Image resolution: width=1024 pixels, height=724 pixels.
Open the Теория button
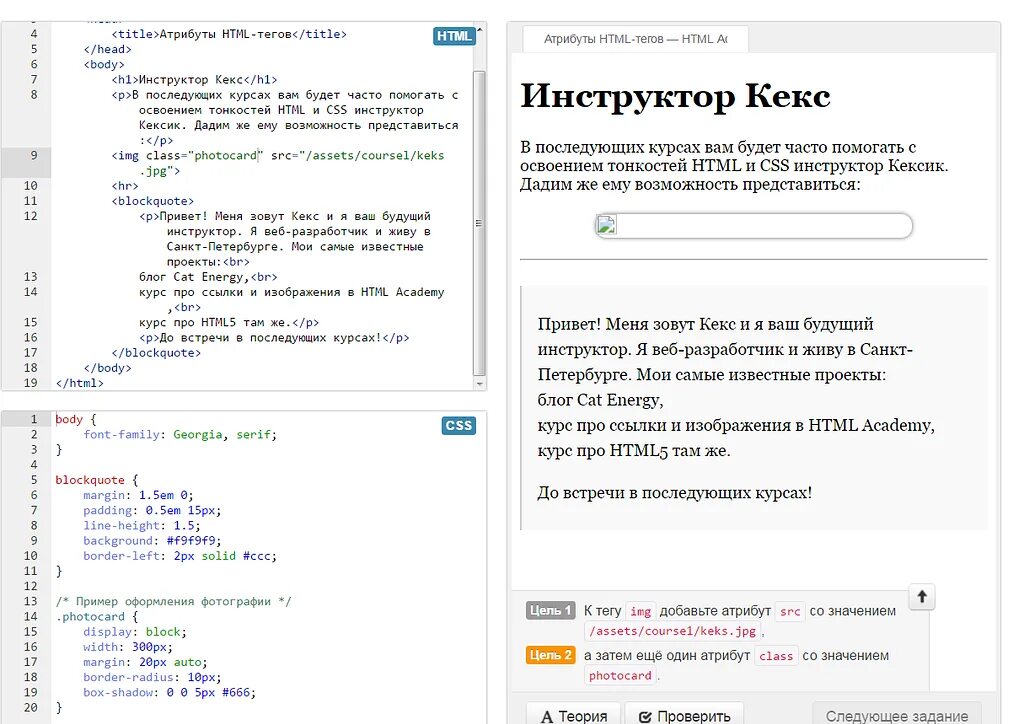pos(574,716)
